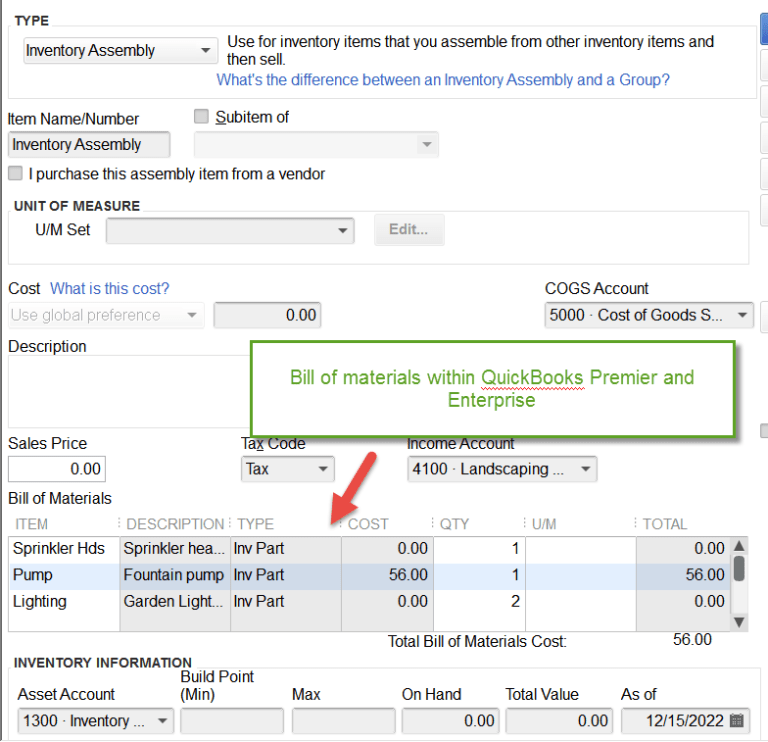
Task: Enable I purchase this assembly item from a vendor
Action: [15, 173]
